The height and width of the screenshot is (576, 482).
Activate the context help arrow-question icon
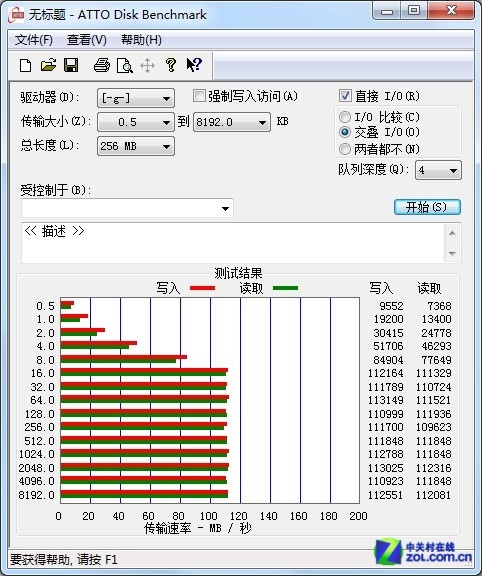coord(194,65)
